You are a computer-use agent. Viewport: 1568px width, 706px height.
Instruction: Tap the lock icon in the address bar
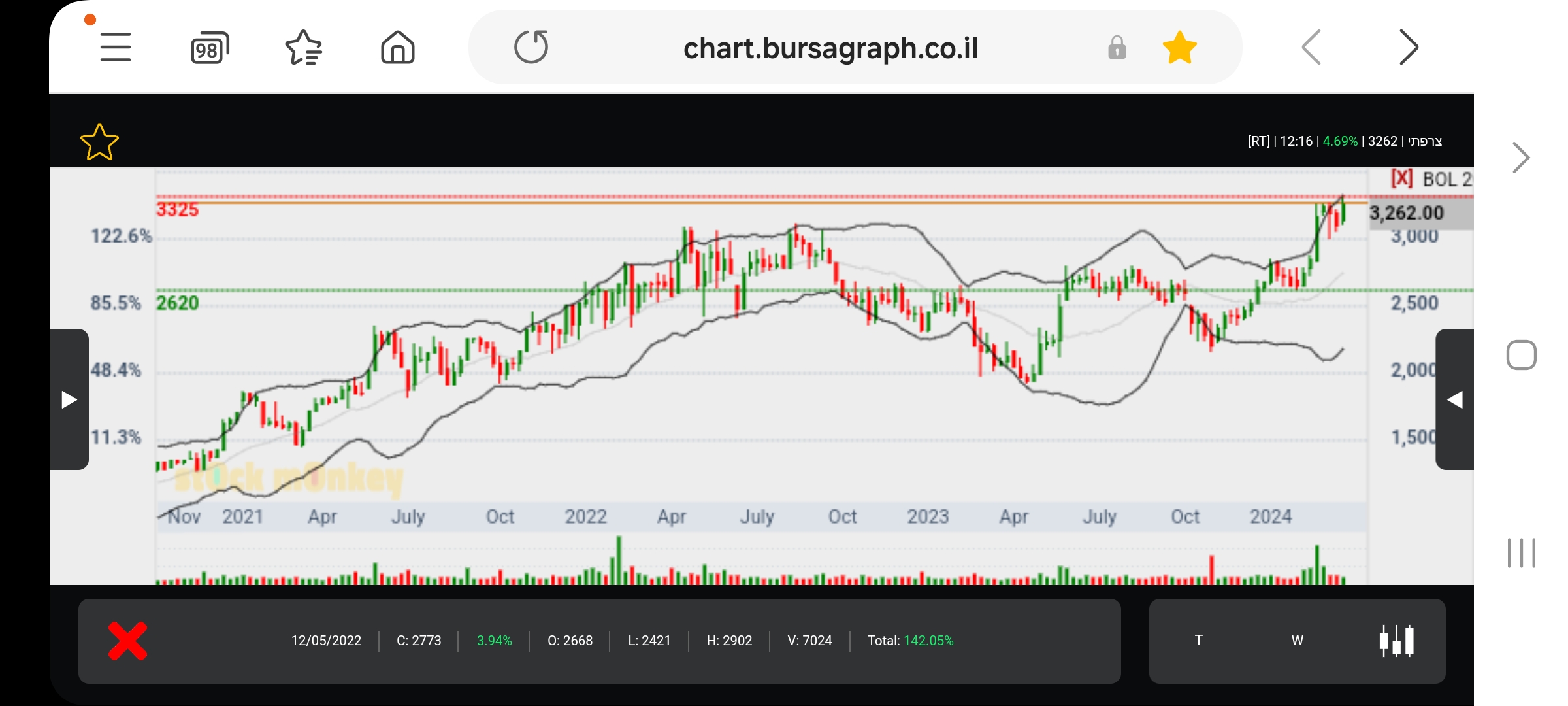1117,48
